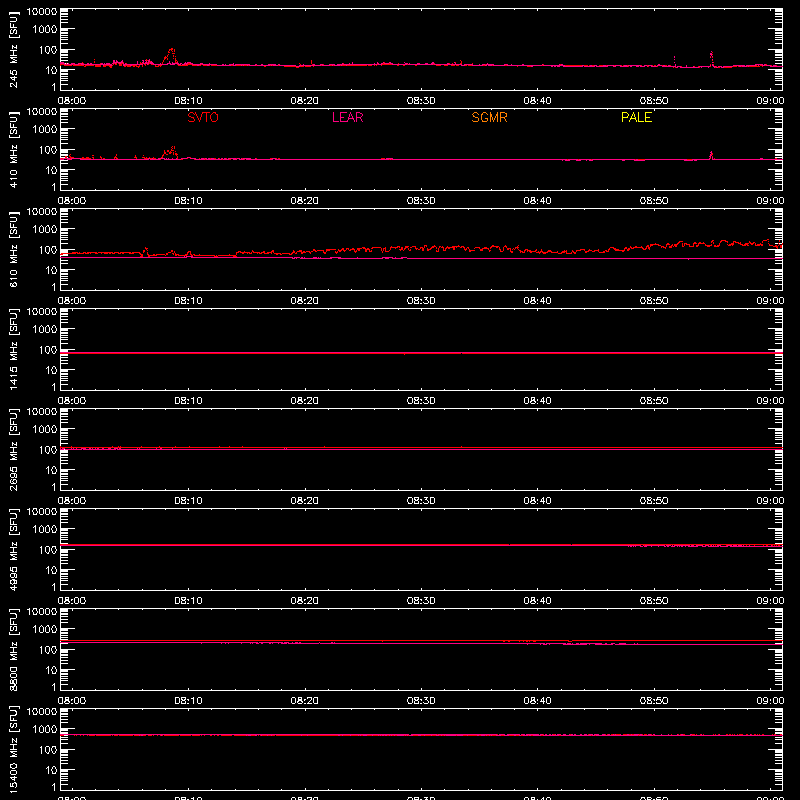This screenshot has width=800, height=800.
Task: Click the PALE station legend label
Action: [x=636, y=117]
